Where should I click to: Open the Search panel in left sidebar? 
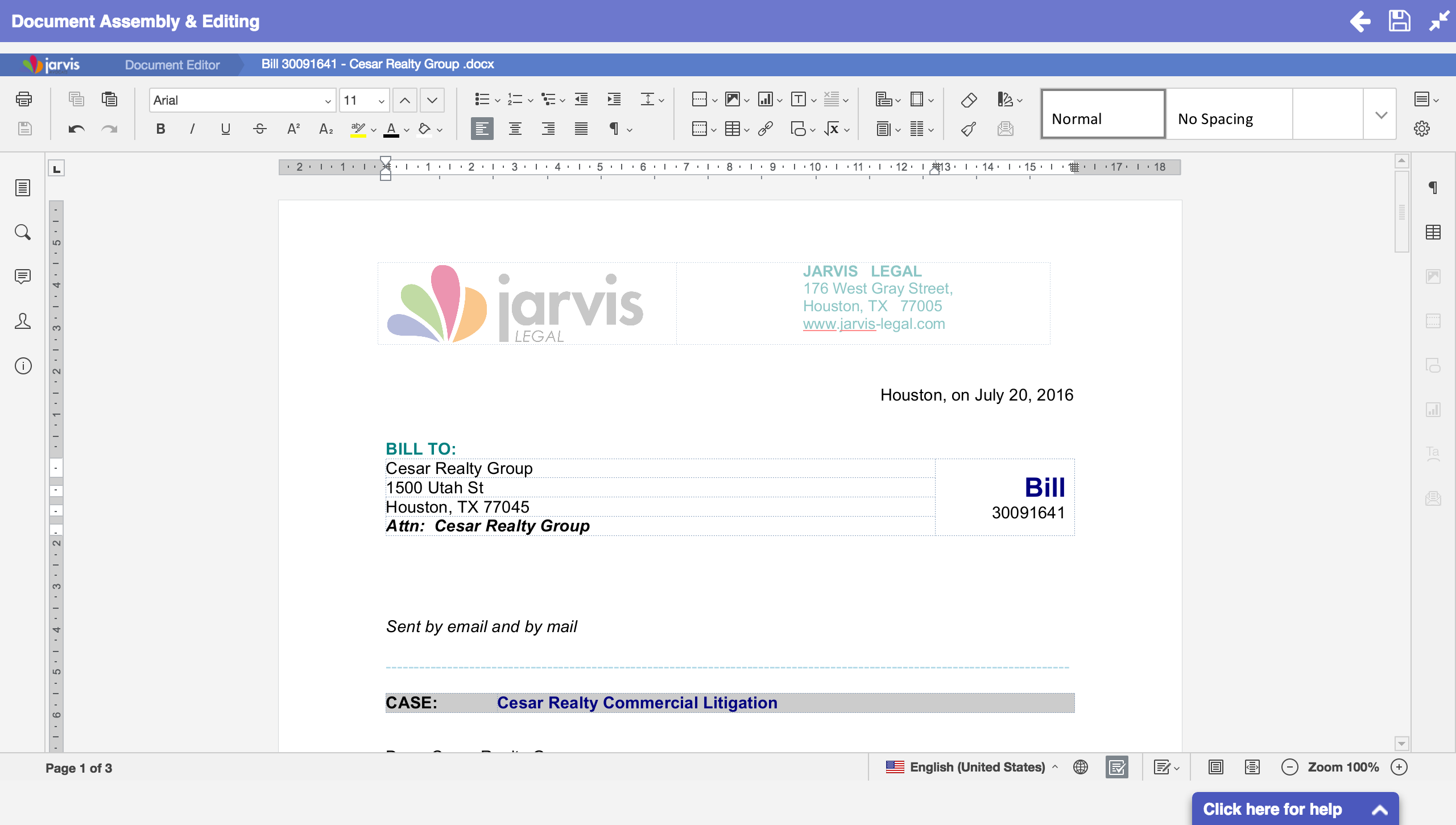click(23, 232)
